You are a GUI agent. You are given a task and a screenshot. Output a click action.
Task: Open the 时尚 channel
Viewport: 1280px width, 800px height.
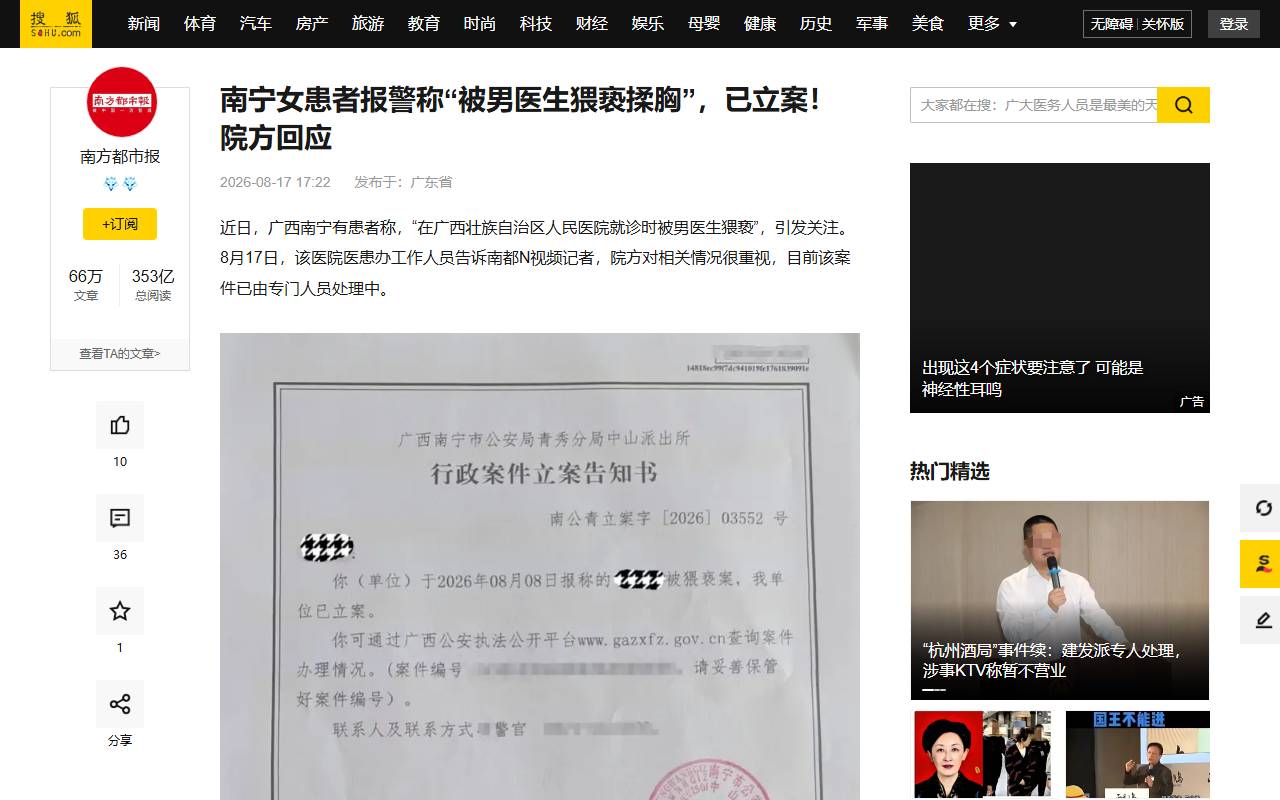tap(480, 23)
